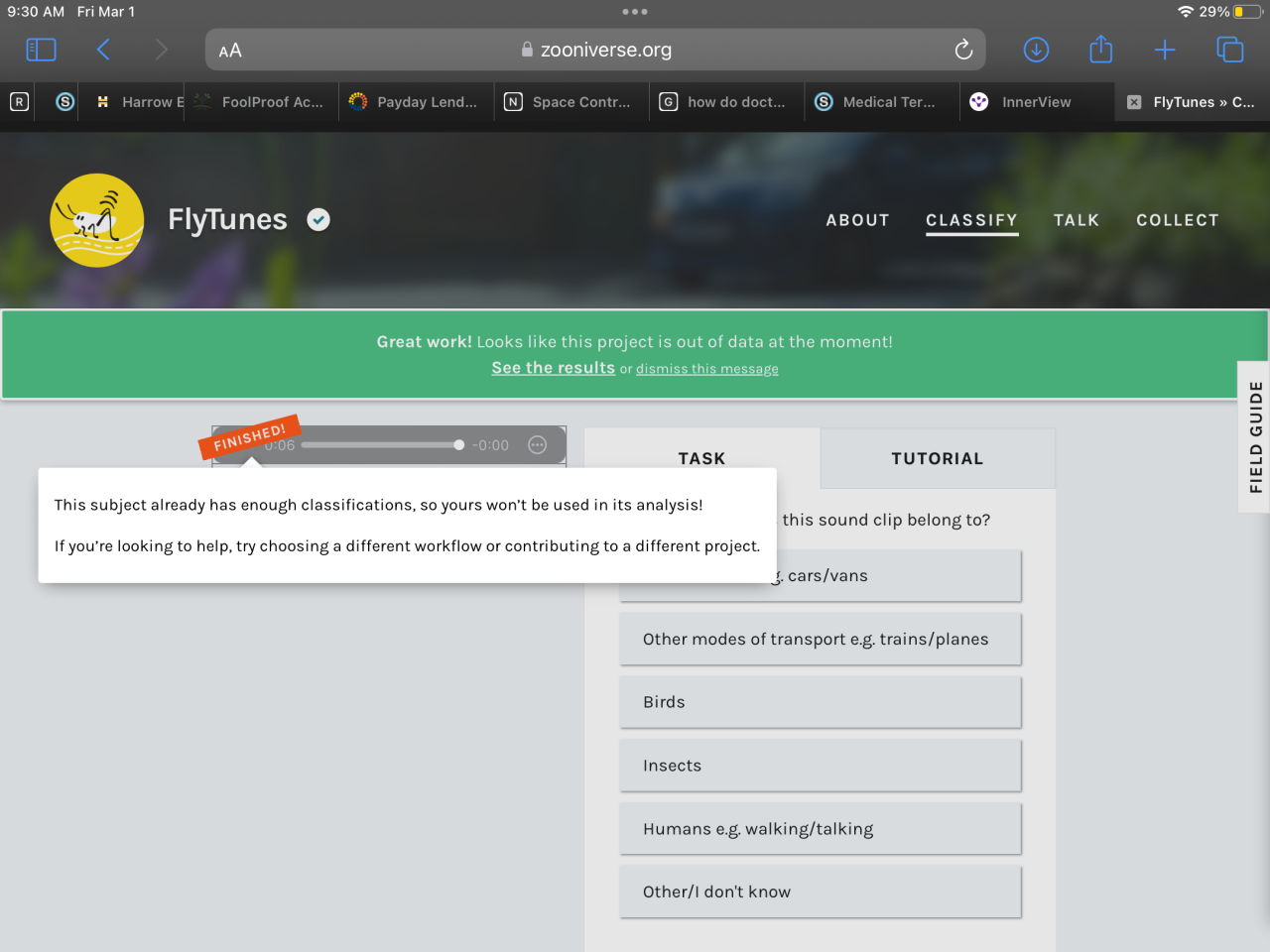Go back with the back arrow

(103, 50)
